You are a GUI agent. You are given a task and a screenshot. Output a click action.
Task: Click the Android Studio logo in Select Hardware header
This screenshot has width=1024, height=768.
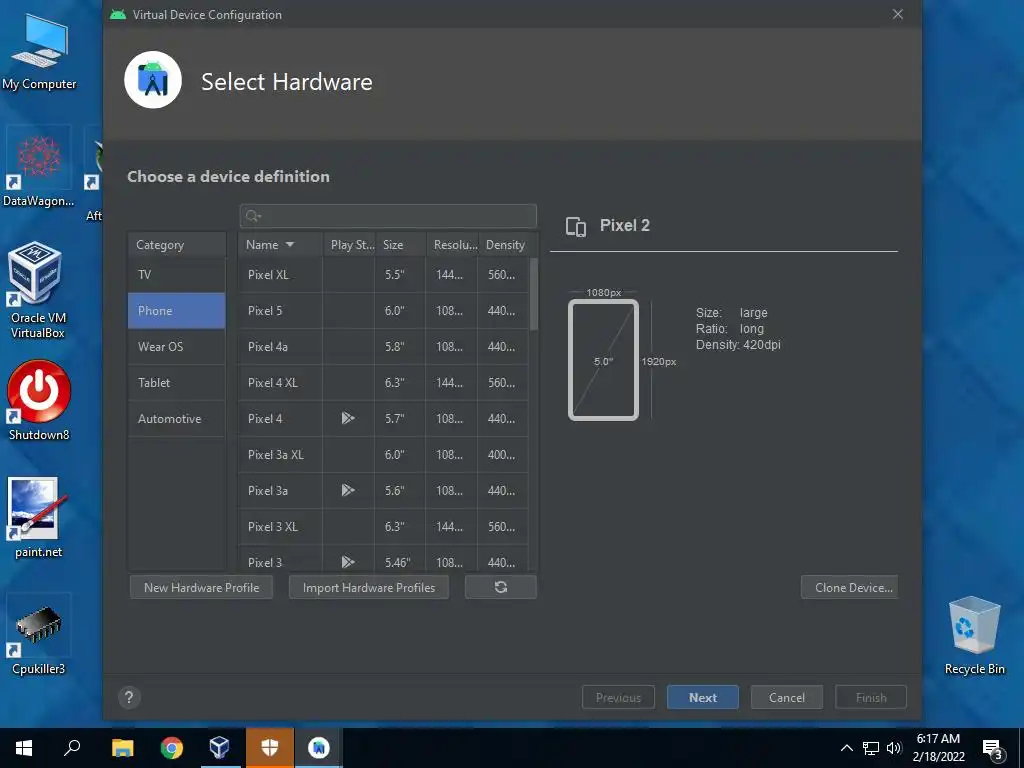pos(153,80)
